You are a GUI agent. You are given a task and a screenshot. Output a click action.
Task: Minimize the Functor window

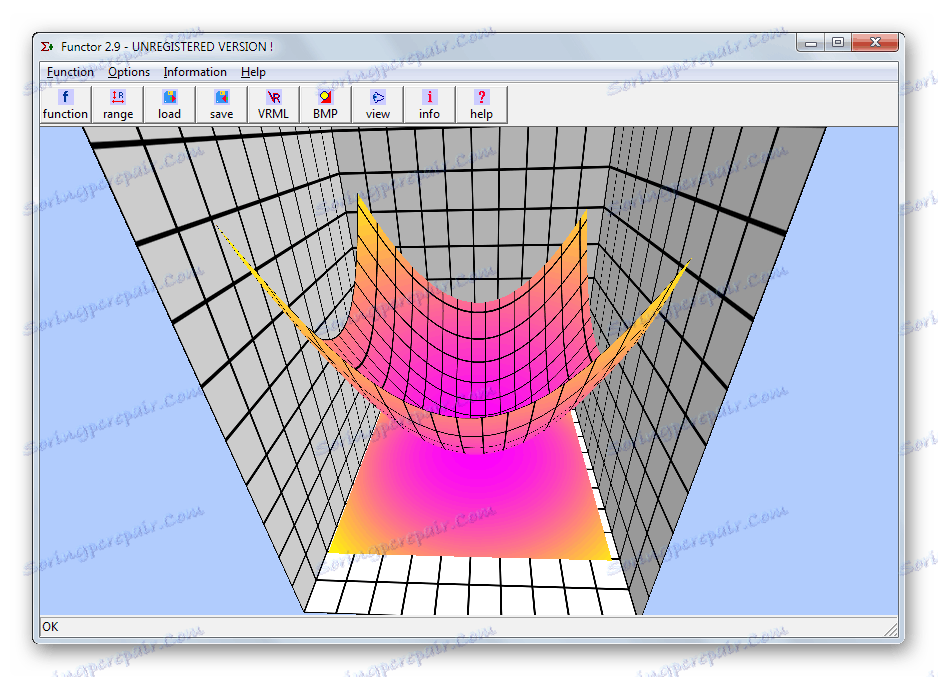point(811,42)
